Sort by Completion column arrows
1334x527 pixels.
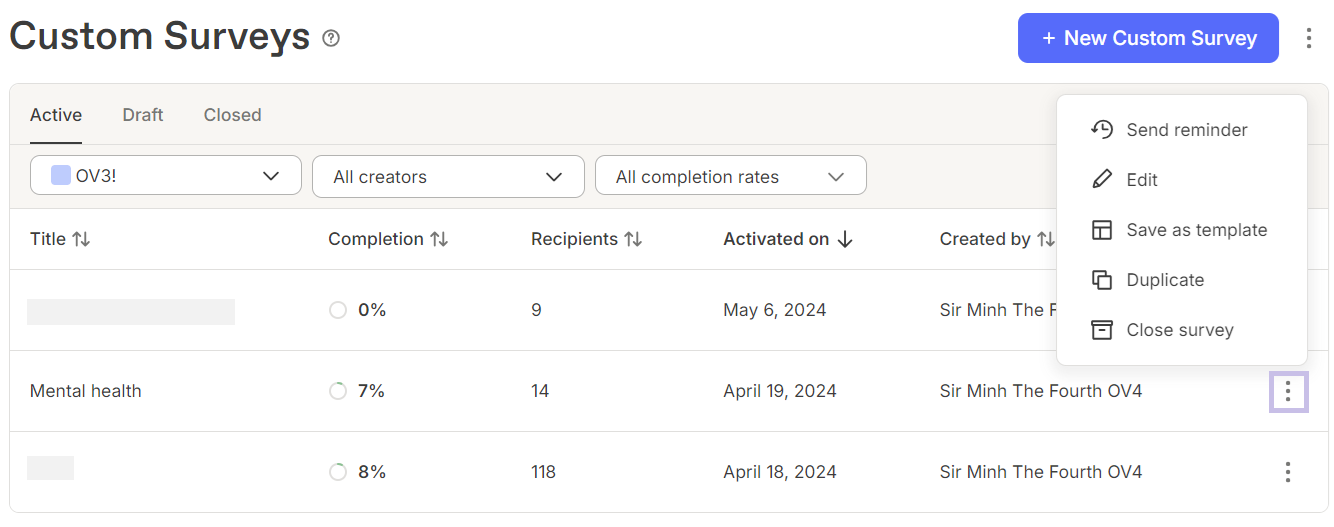click(439, 239)
